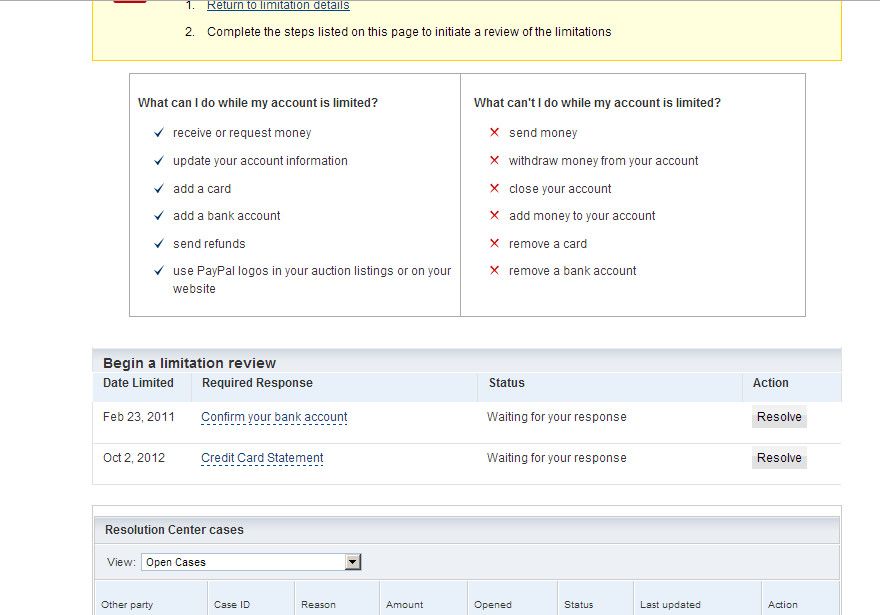Click the checkmark icon beside add a bank account
Viewport: 880px width, 615px height.
pyautogui.click(x=159, y=216)
